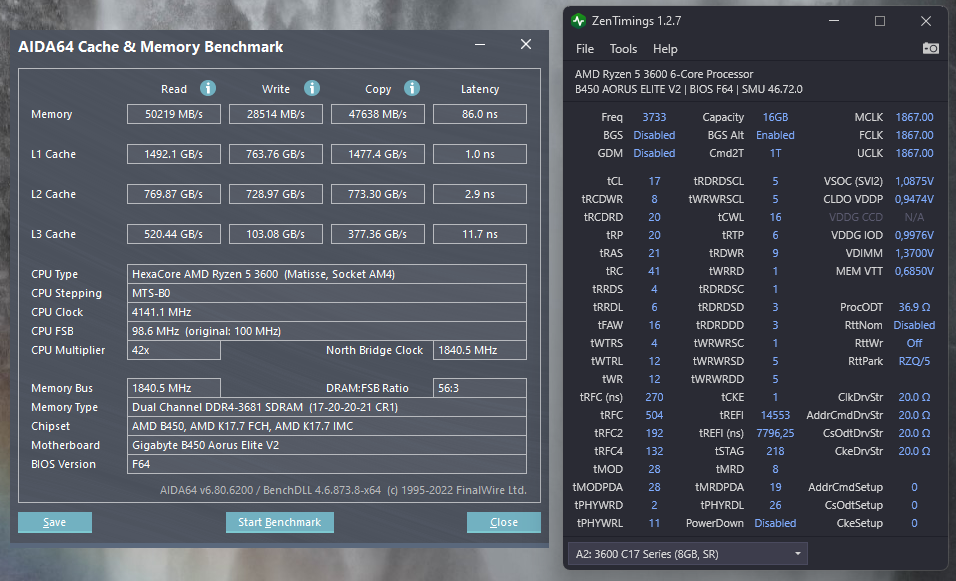Click the CPU Clock field 4141.1 MHz
Image resolution: width=956 pixels, height=581 pixels.
click(327, 312)
